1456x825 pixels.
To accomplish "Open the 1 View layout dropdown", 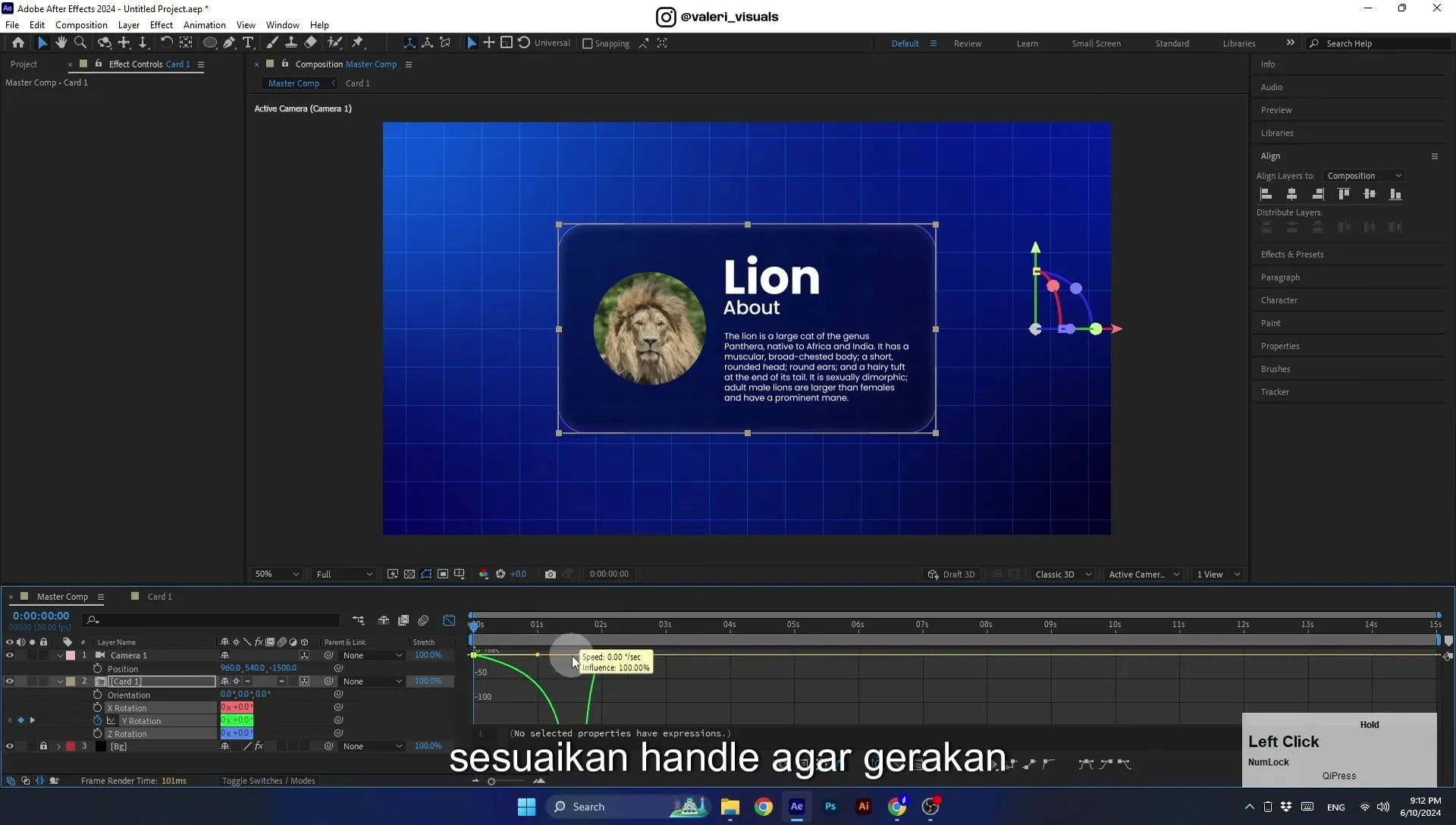I will (x=1218, y=575).
